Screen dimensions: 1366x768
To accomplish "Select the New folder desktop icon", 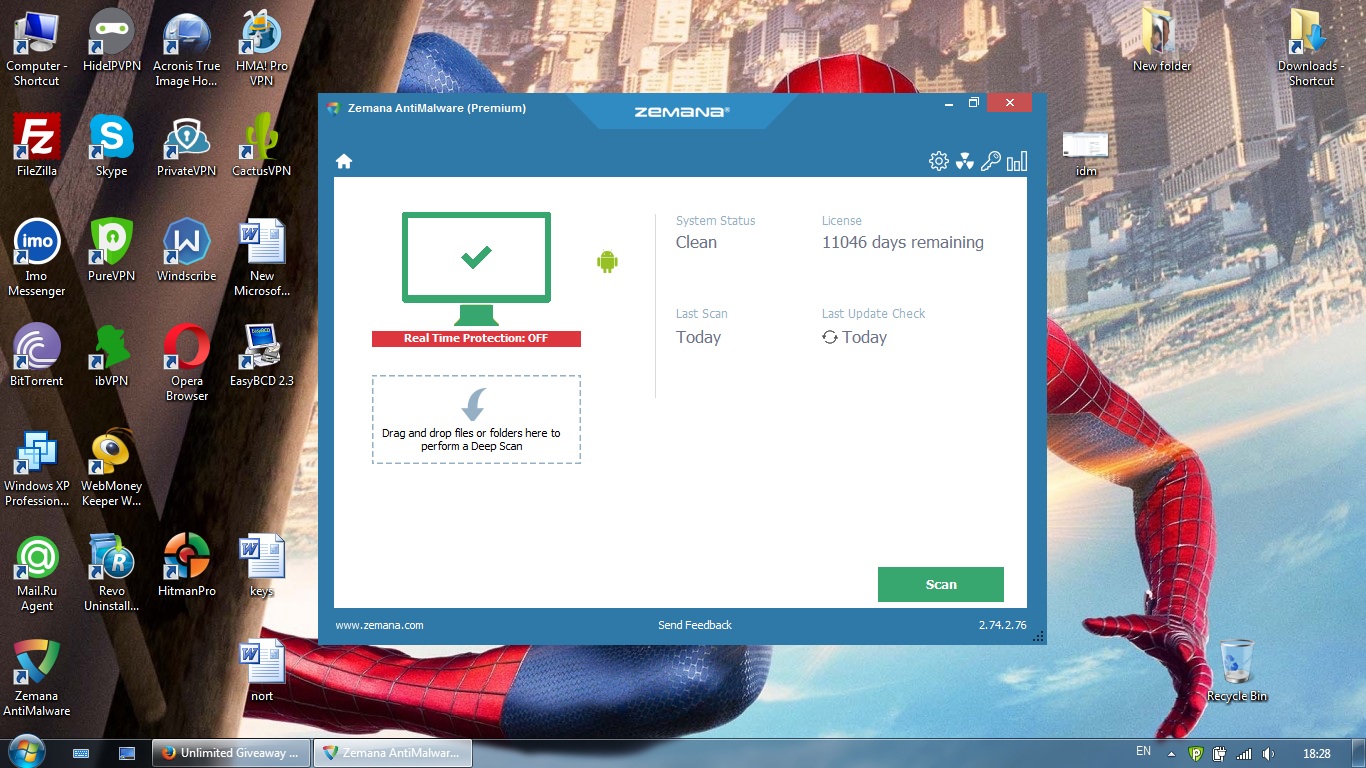I will pos(1162,41).
